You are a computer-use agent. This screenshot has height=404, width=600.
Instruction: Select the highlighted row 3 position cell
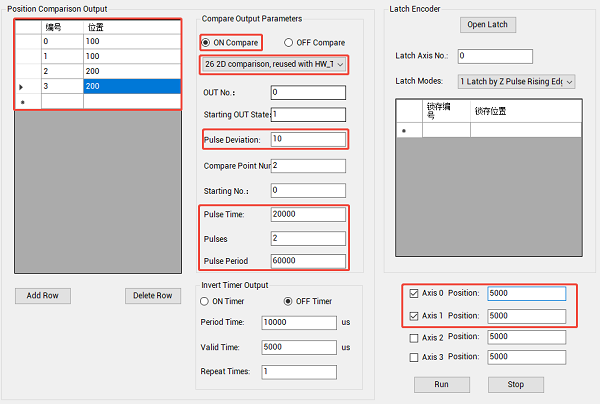tap(119, 87)
